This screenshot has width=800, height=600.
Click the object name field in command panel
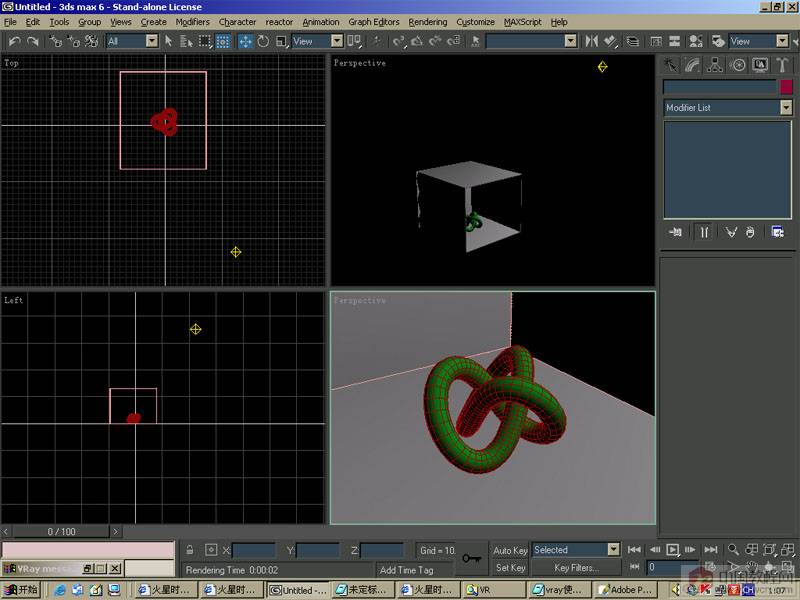tap(720, 87)
